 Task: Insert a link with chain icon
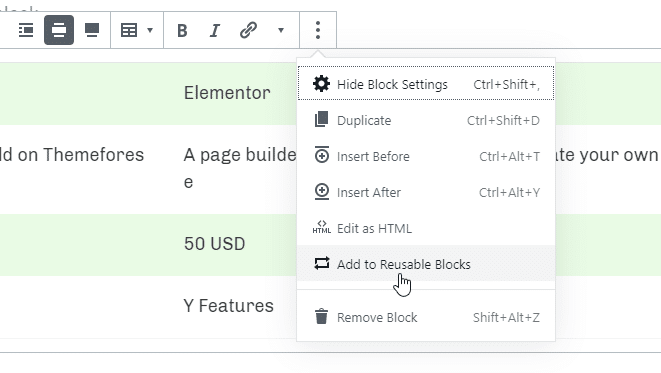click(x=248, y=30)
